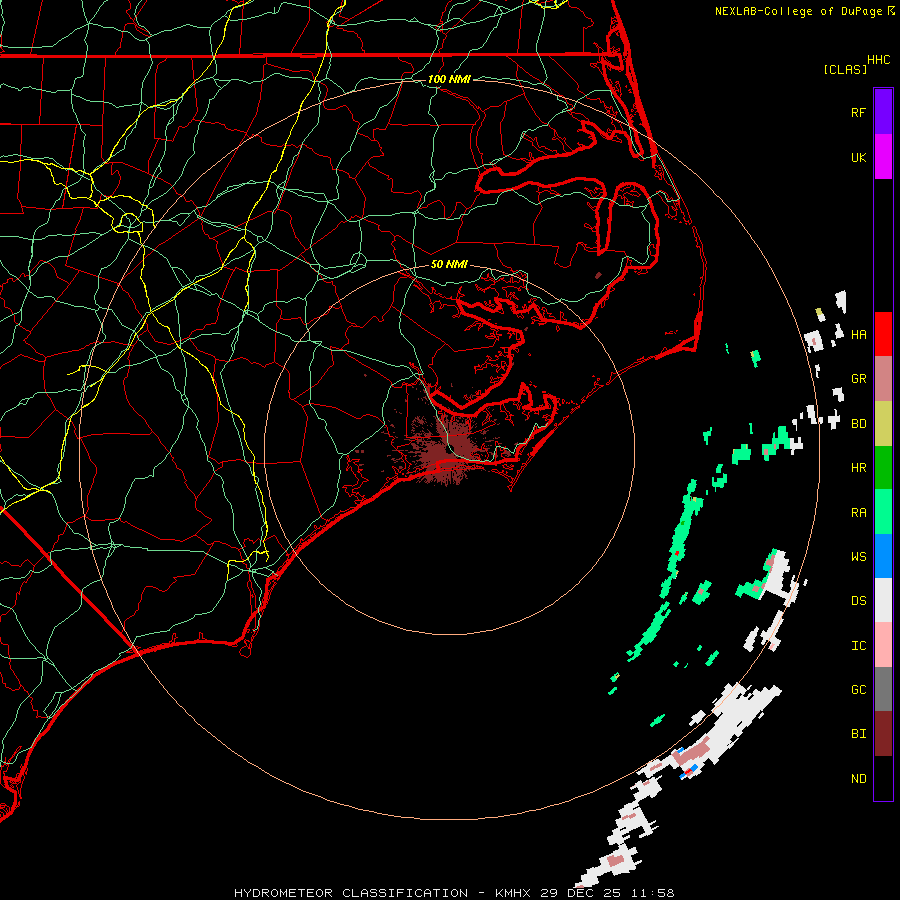This screenshot has width=900, height=900.
Task: Click the IC pink legend swatch
Action: tap(883, 645)
